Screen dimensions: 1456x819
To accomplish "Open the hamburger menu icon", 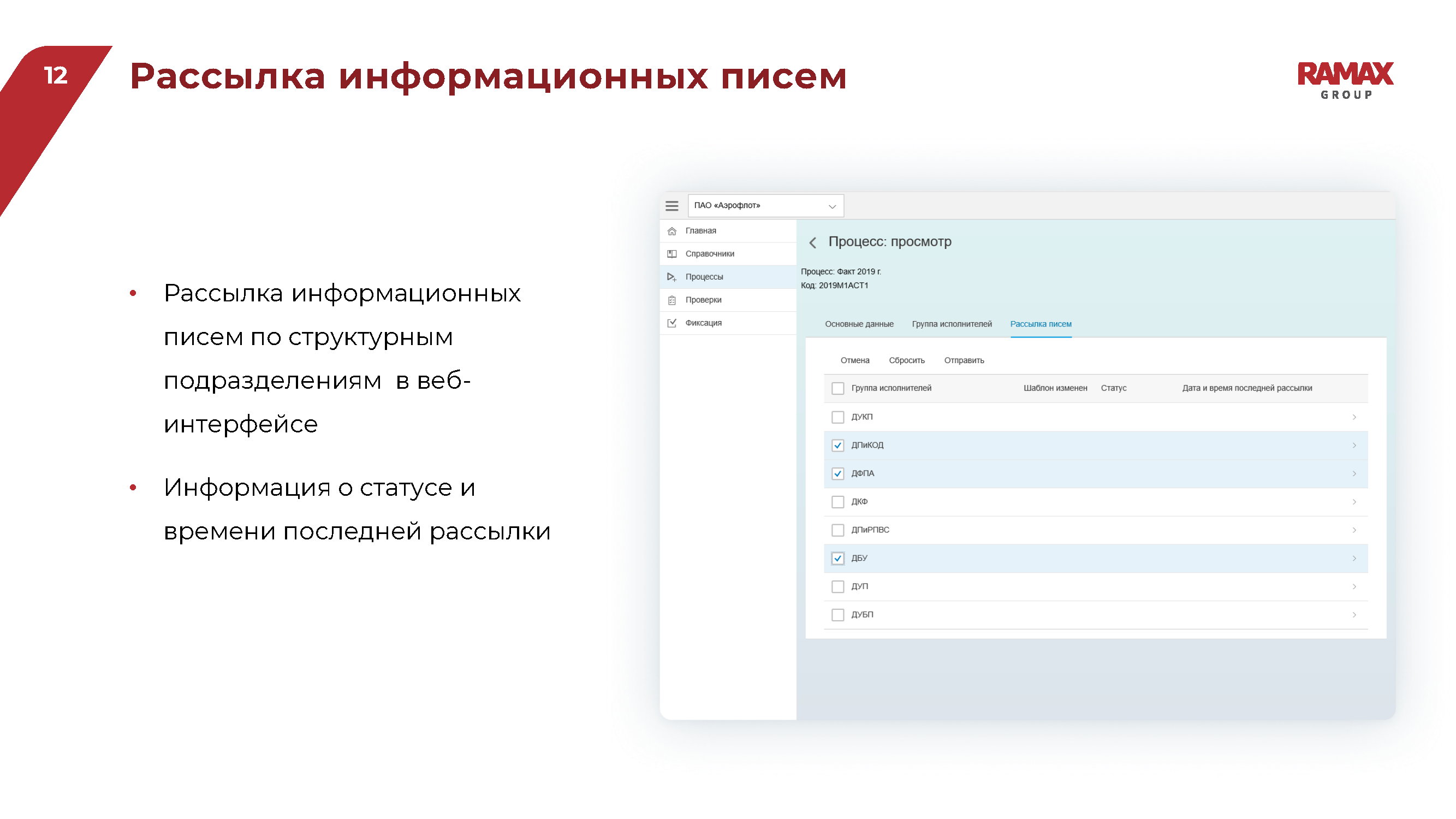I will [671, 206].
